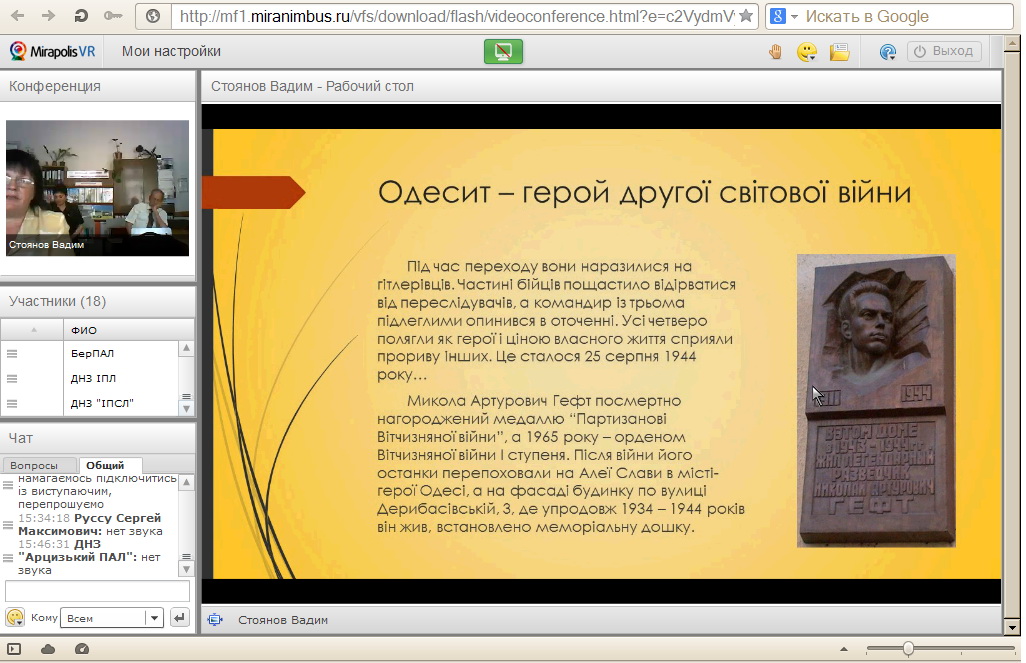Click the speedometer icon in status bar
The width and height of the screenshot is (1026, 663).
tap(82, 649)
